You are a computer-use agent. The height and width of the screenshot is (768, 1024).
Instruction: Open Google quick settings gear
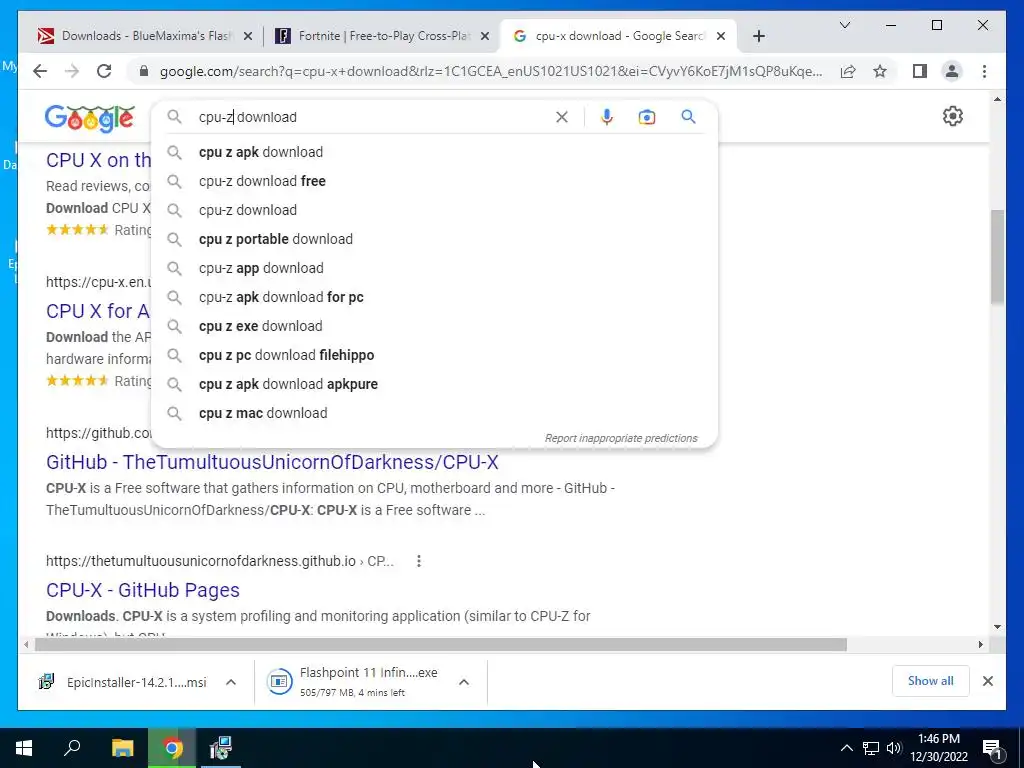(953, 116)
